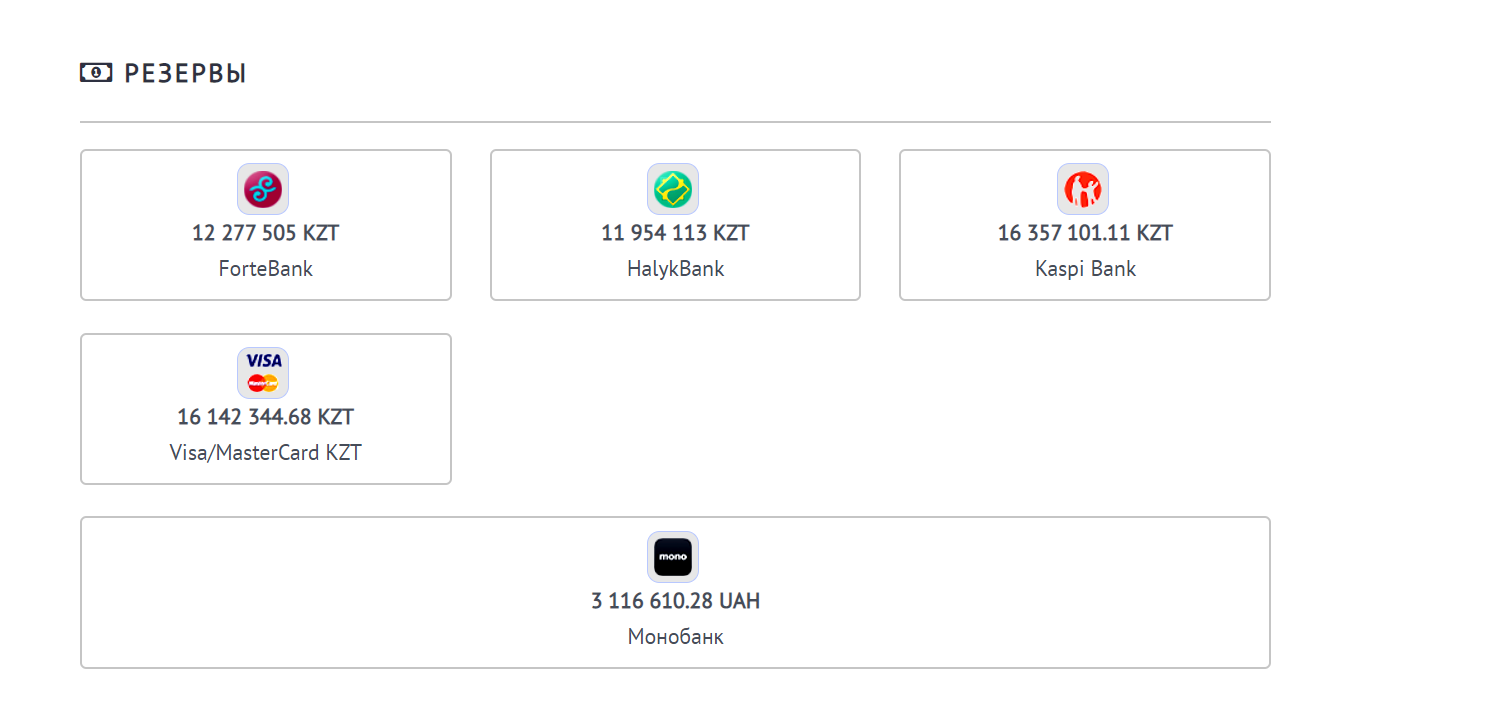The height and width of the screenshot is (714, 1503).
Task: Select the Kaspi Bank name label
Action: (x=1086, y=269)
